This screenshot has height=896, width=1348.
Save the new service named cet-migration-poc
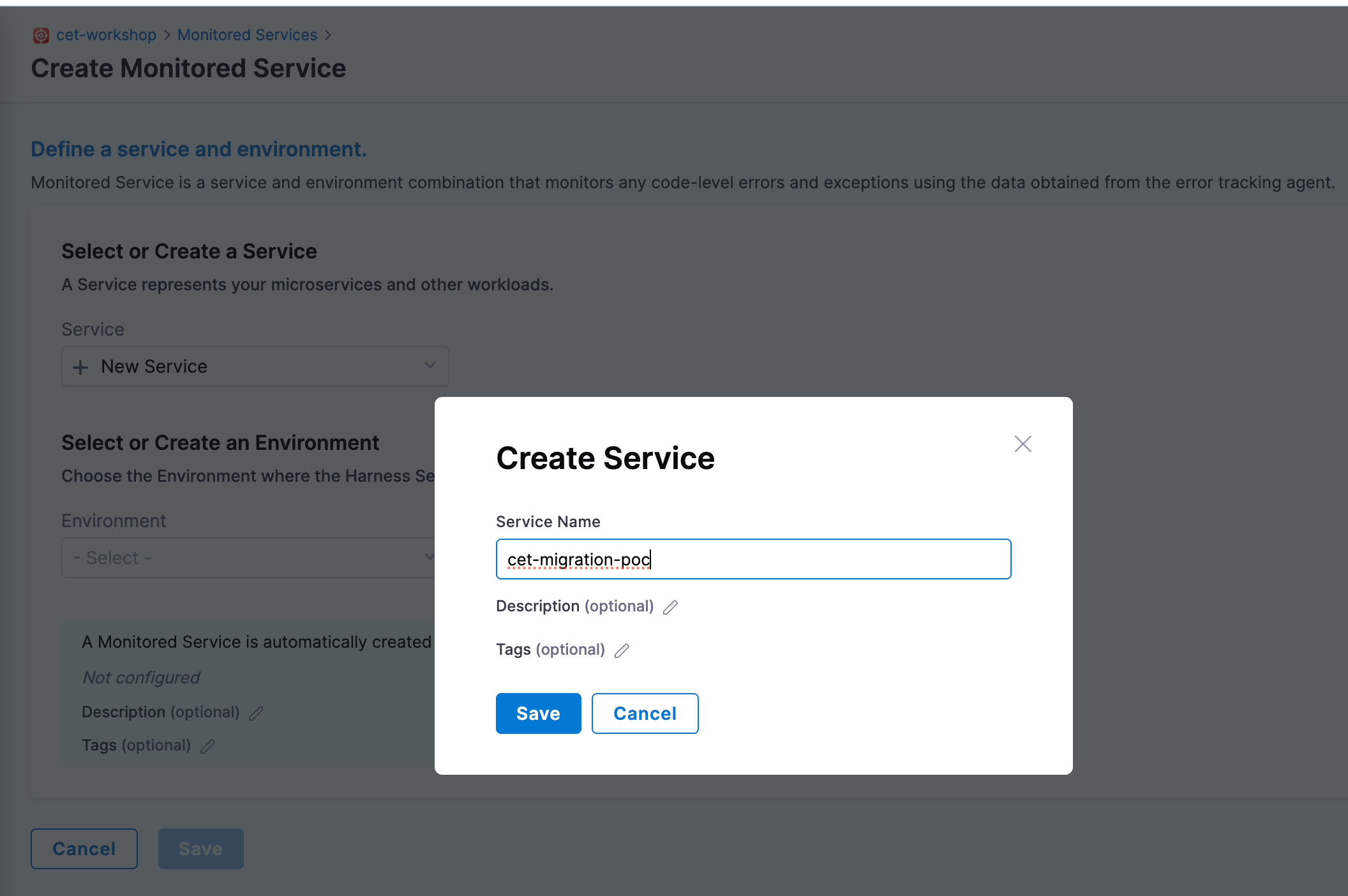pyautogui.click(x=538, y=713)
